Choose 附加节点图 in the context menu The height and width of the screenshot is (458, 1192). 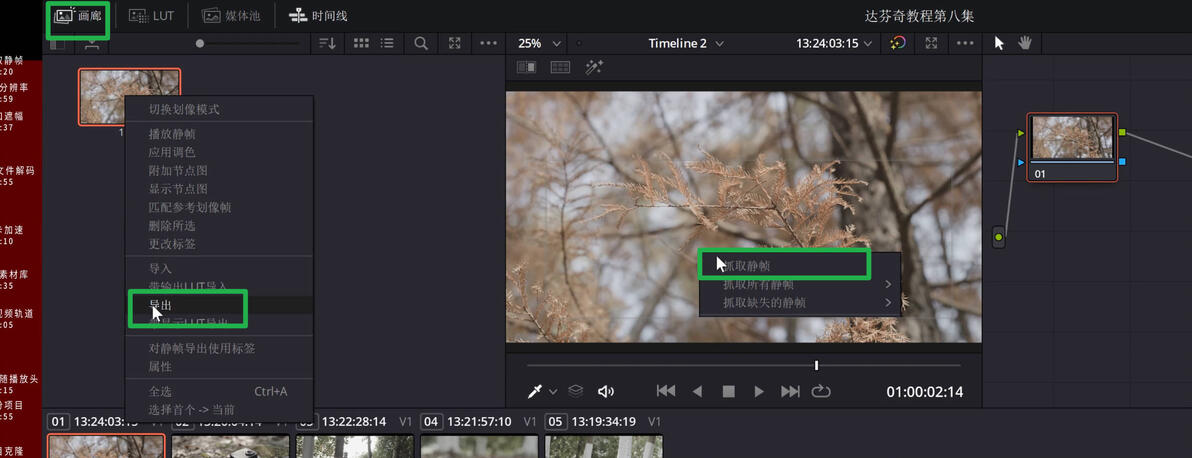click(178, 170)
